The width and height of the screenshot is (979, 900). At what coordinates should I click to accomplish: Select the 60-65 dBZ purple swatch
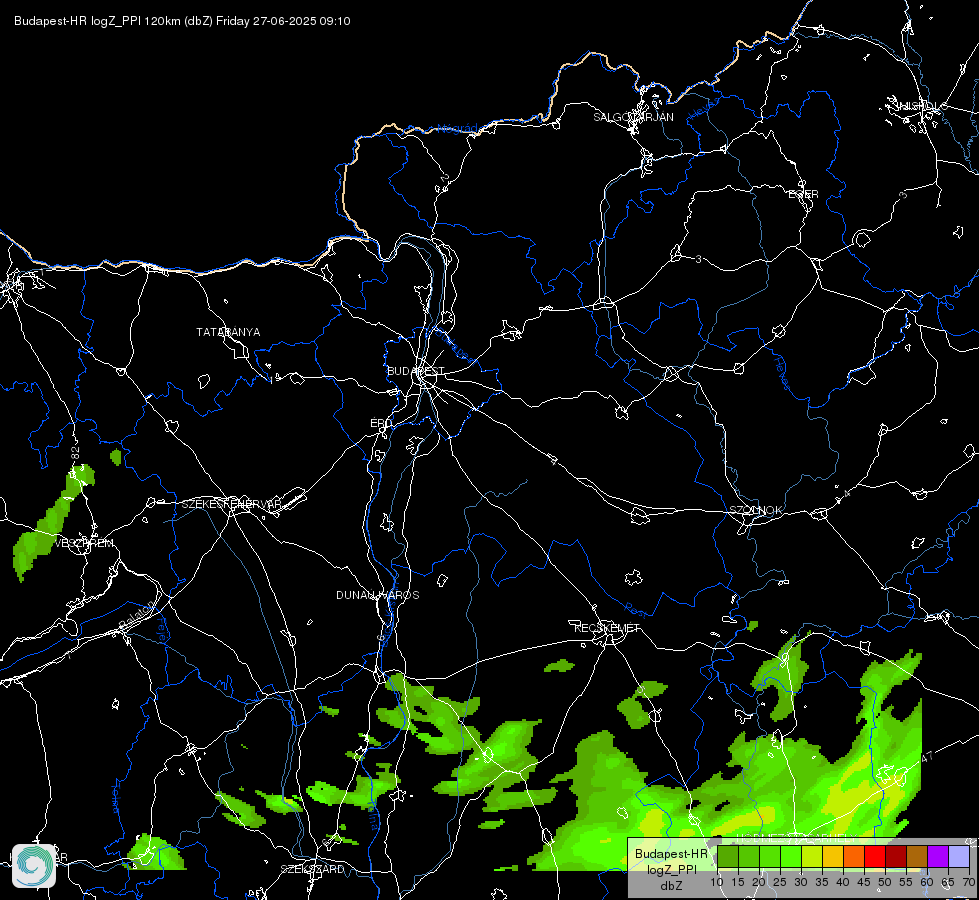(x=937, y=857)
